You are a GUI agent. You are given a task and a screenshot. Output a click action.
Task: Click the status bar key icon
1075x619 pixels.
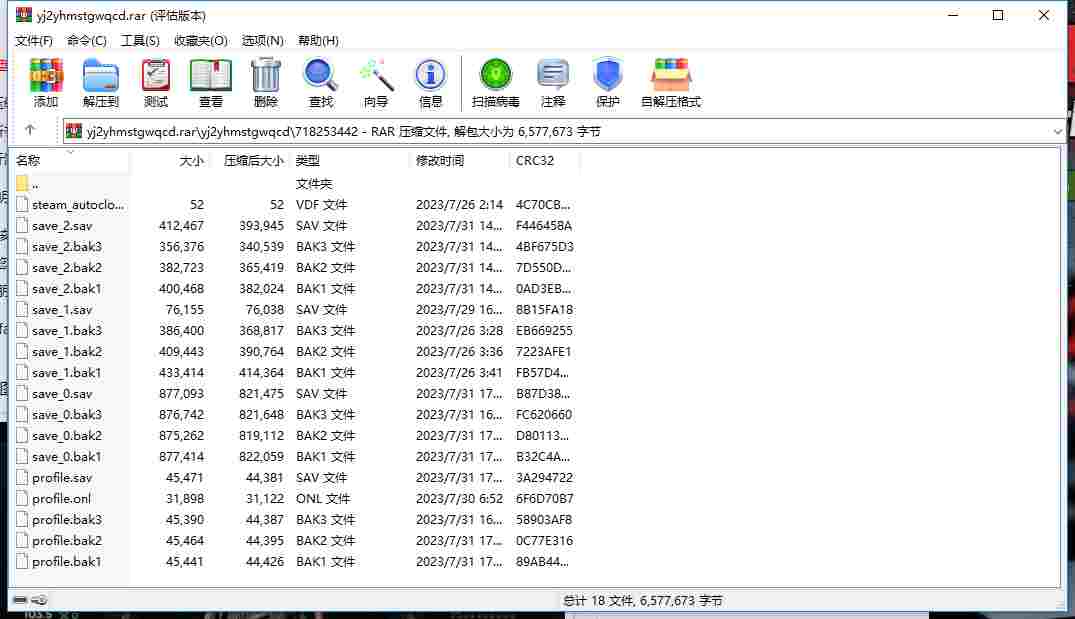click(x=40, y=600)
